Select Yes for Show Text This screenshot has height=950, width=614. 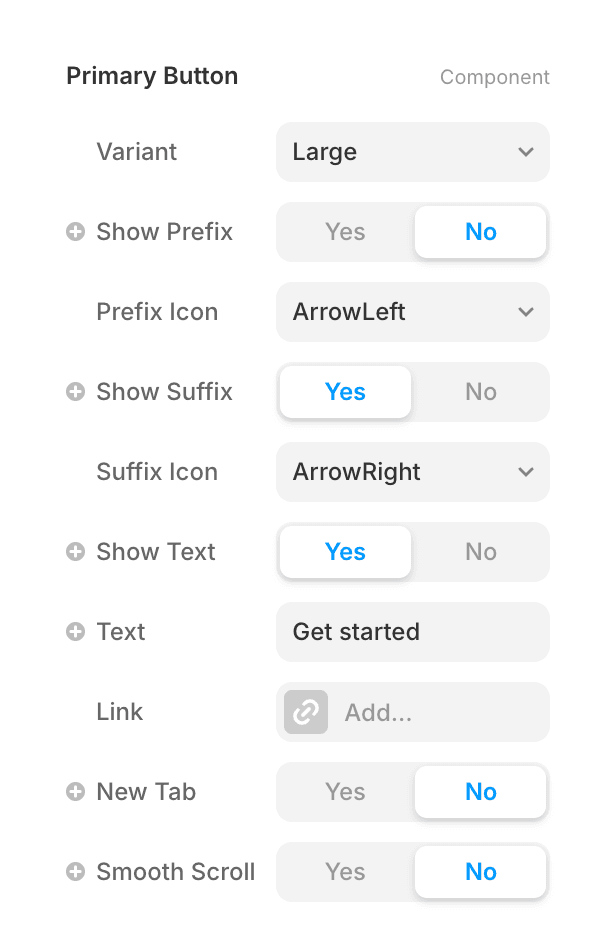coord(344,551)
